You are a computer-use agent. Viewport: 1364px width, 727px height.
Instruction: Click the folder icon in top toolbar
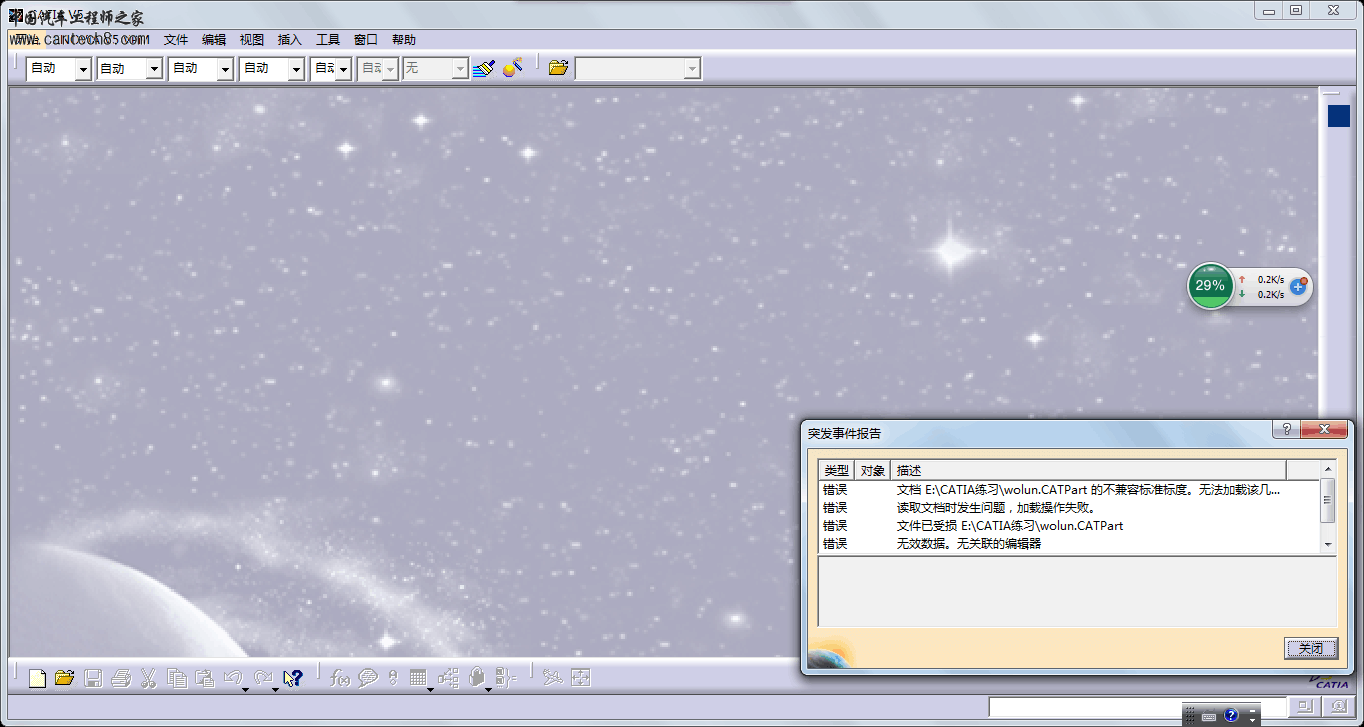(558, 68)
